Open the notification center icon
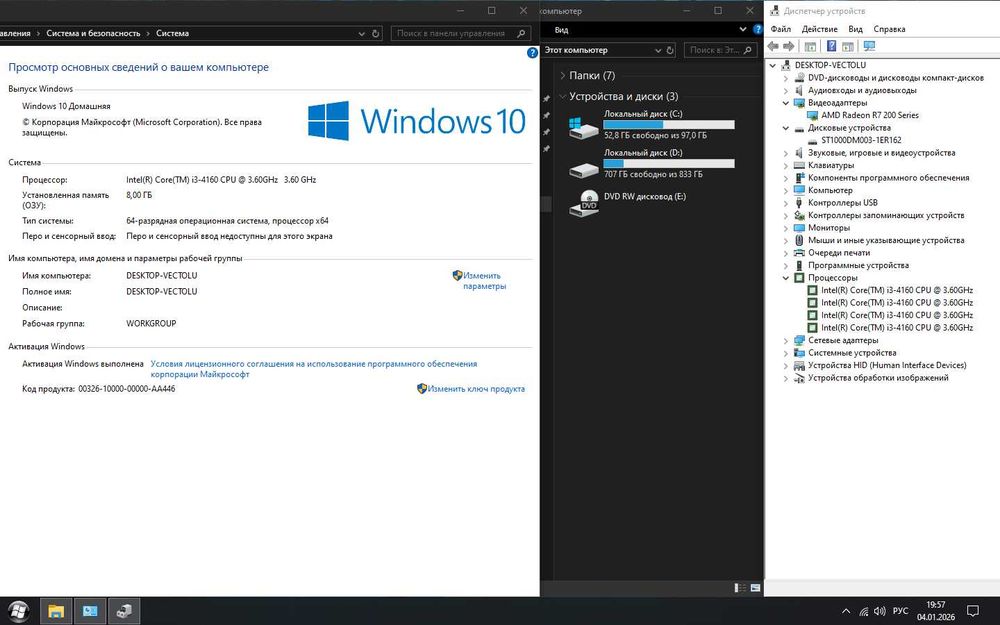 [973, 611]
